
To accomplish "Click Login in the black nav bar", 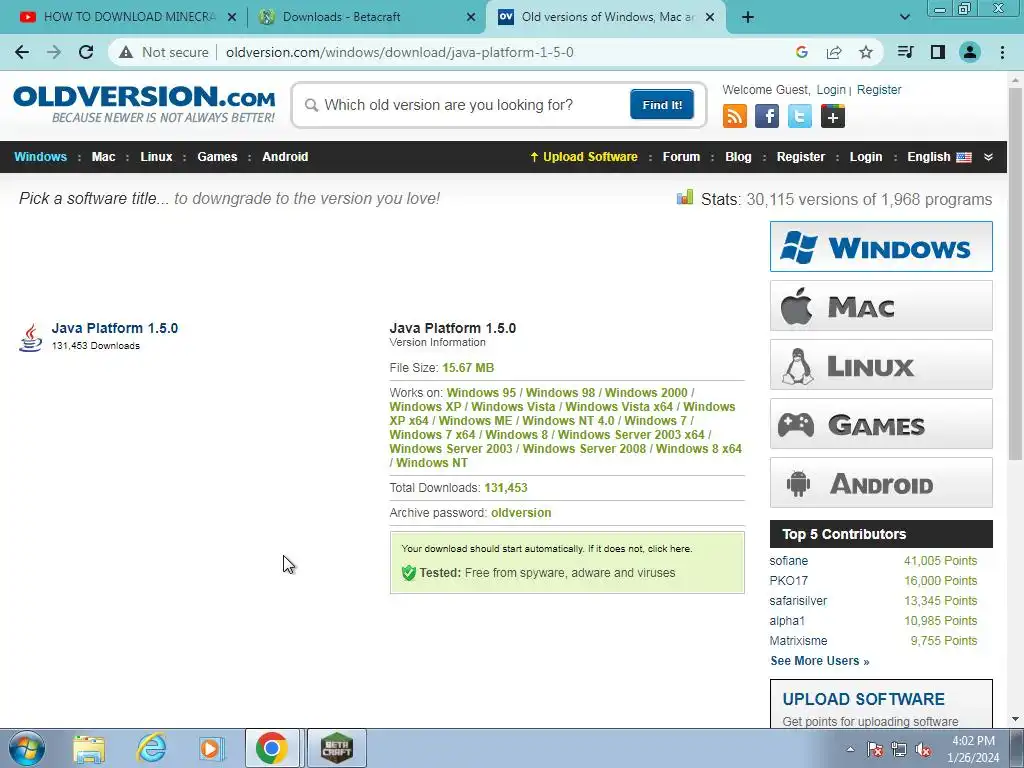I will click(x=865, y=157).
